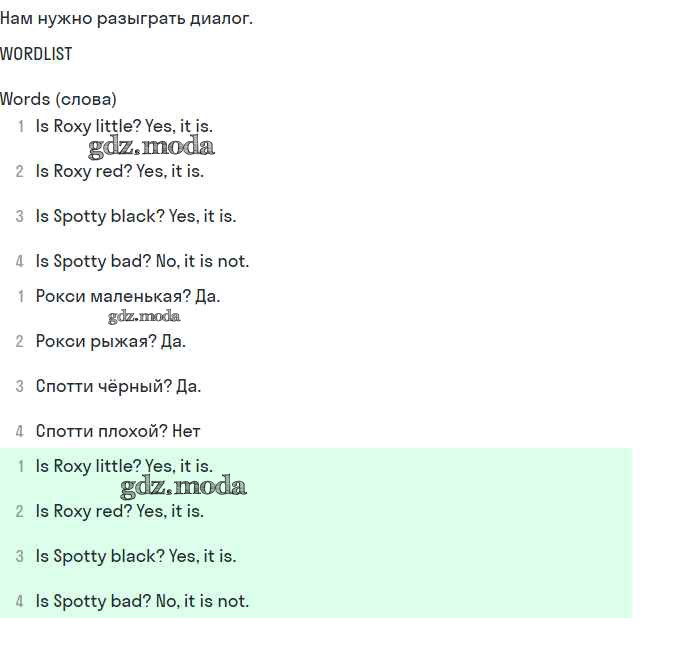Click gdz.moda watermark inside the green highlighted block

coord(183,487)
